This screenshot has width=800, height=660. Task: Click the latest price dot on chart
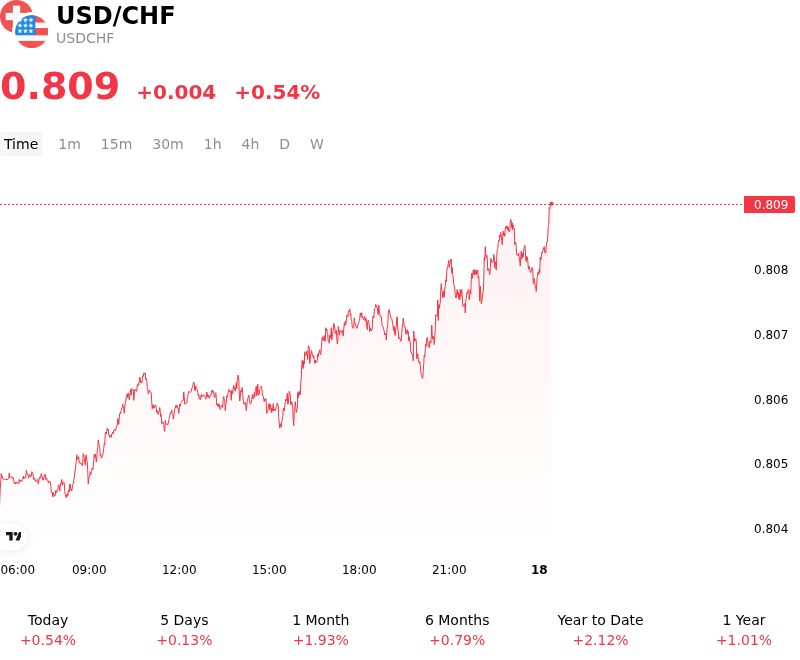point(551,204)
